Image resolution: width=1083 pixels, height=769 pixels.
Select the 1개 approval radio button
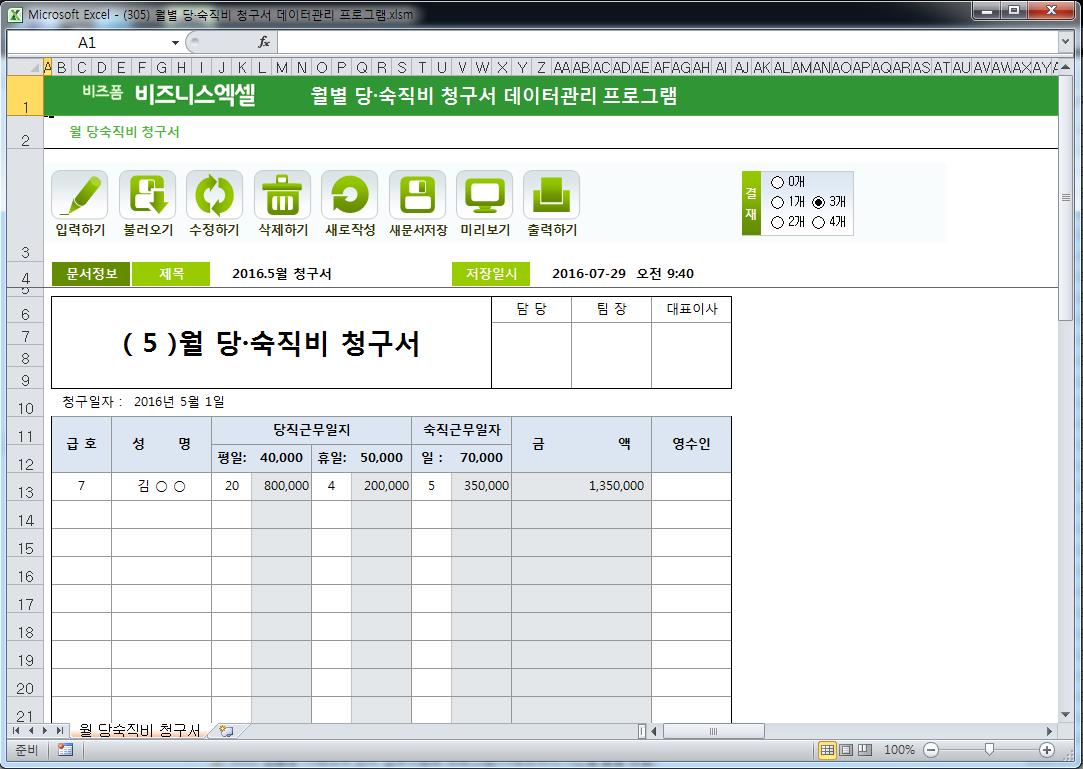point(778,202)
